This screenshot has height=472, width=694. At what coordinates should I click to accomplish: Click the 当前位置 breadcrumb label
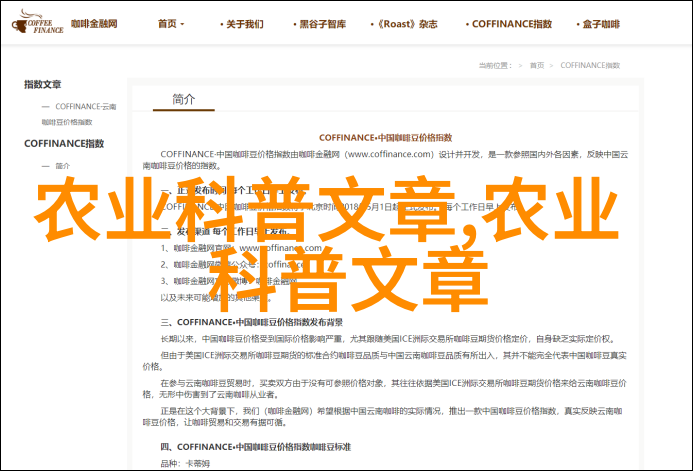click(x=495, y=66)
